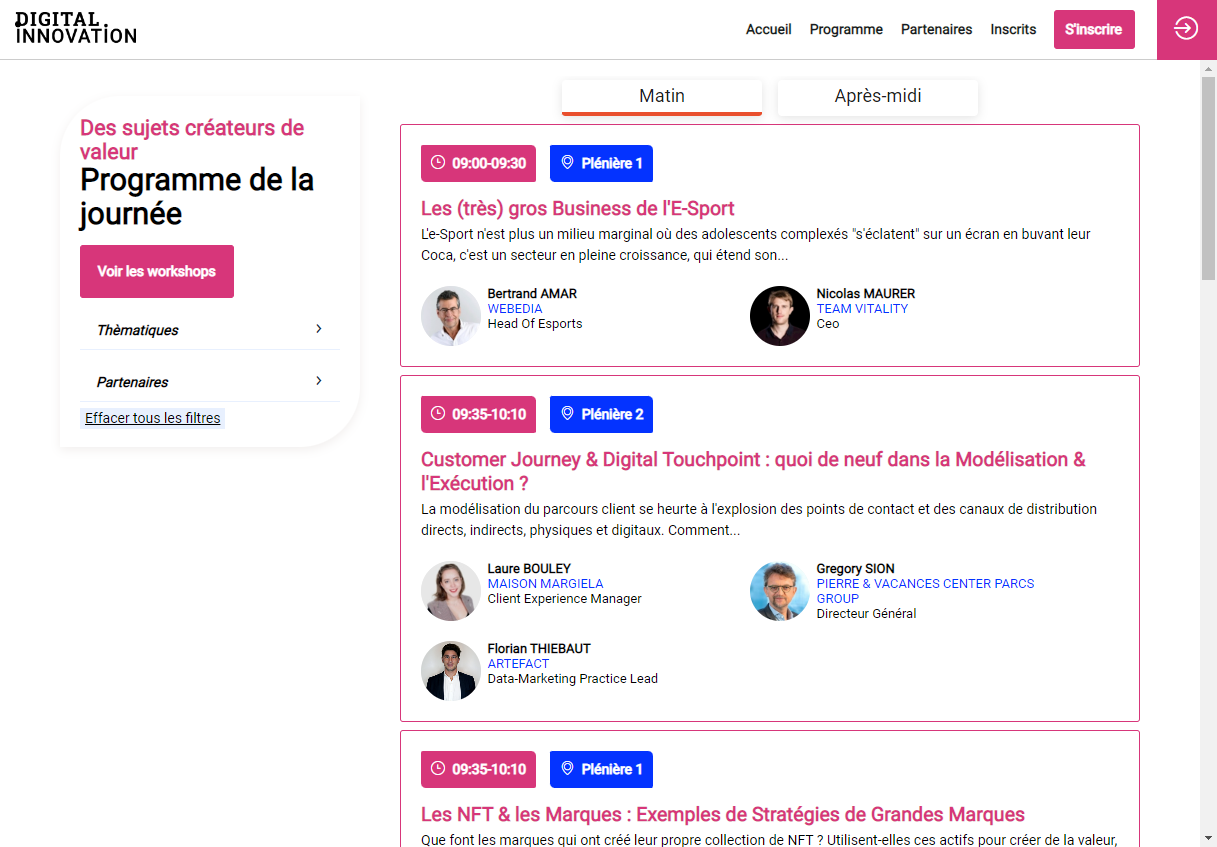Click the S'inscrire button

pos(1094,30)
